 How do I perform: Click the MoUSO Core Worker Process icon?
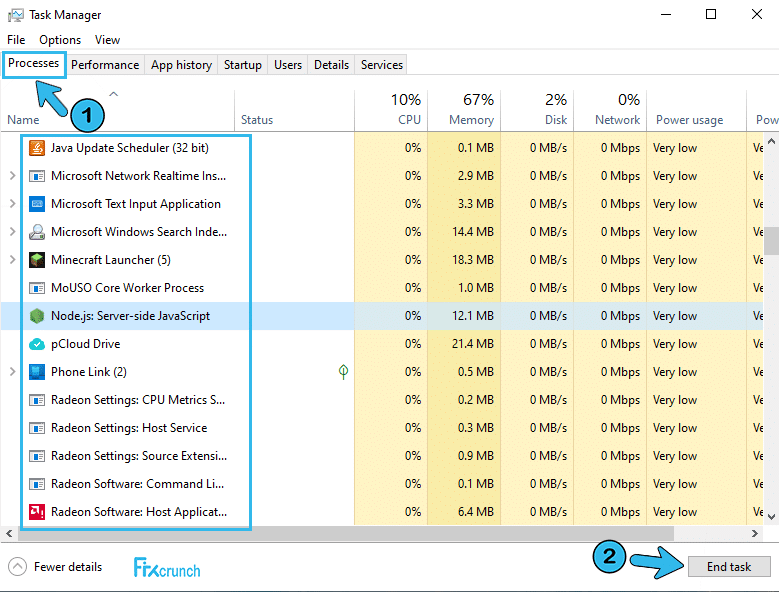point(37,288)
